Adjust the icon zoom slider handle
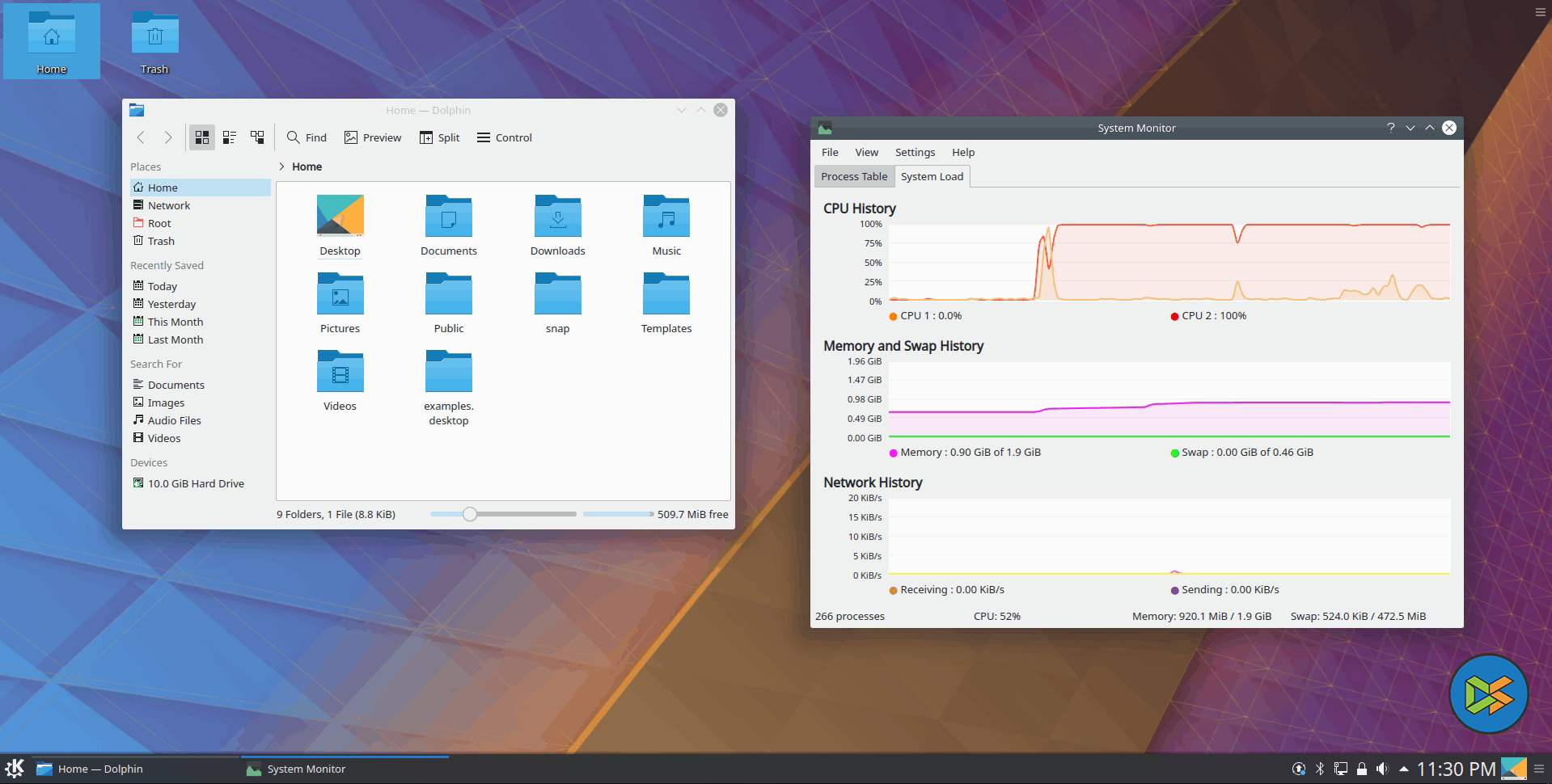 pos(470,514)
